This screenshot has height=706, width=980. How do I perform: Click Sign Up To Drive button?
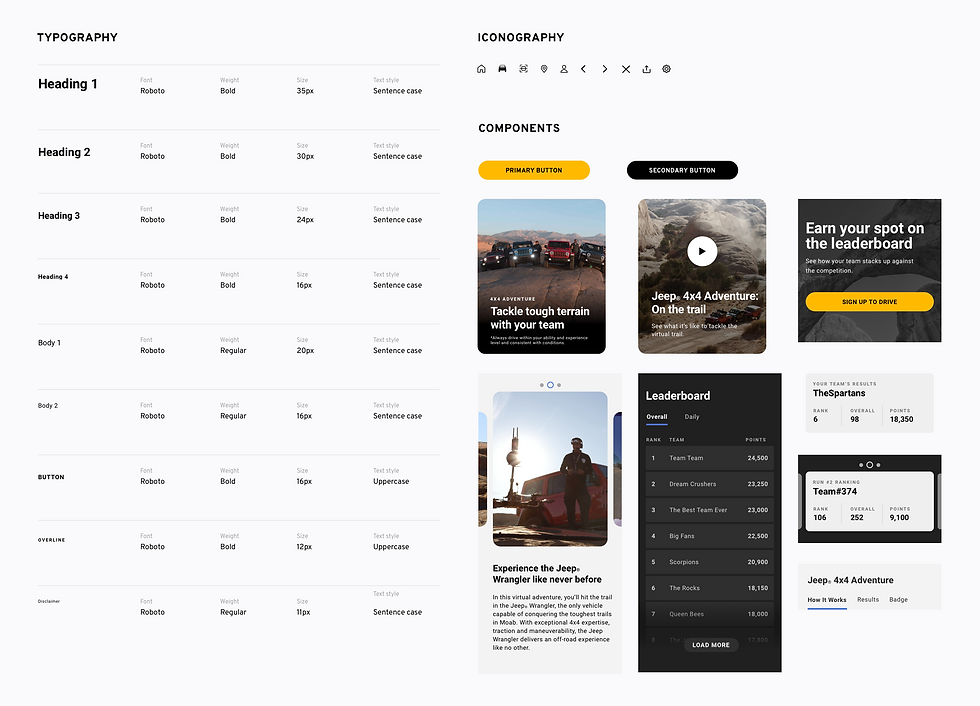[x=869, y=302]
